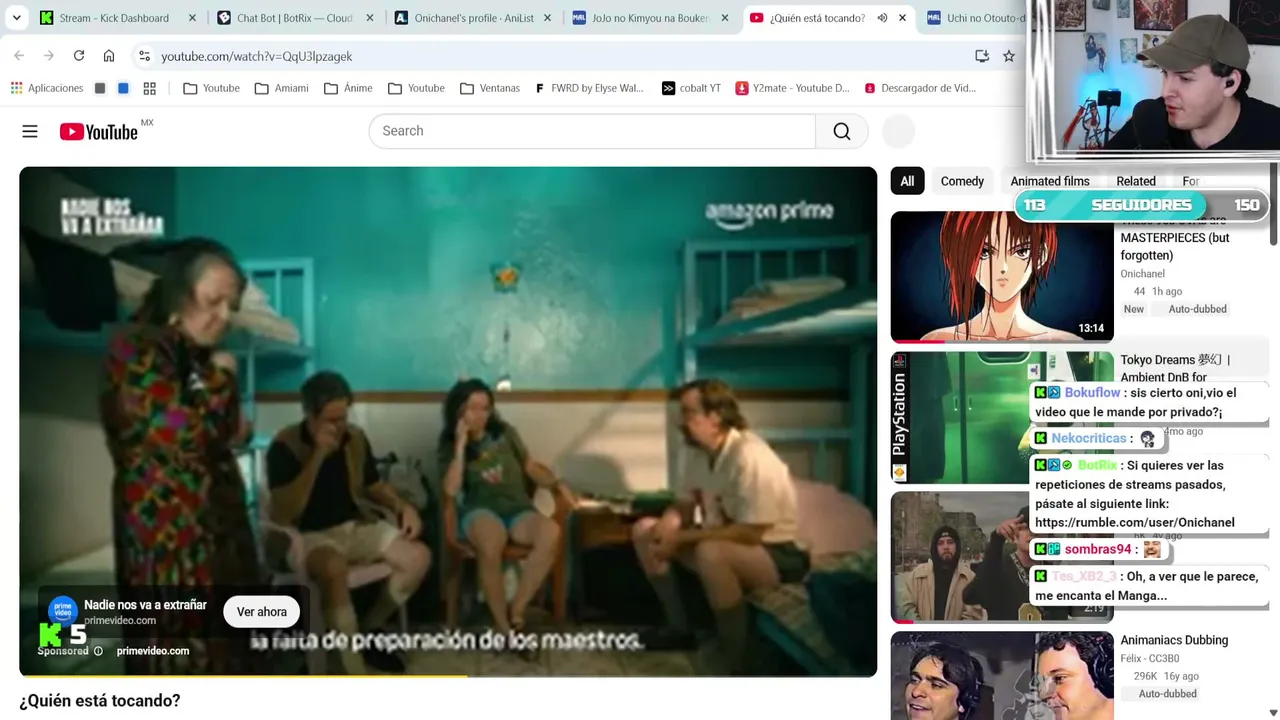This screenshot has height=720, width=1280.
Task: Mute the ¿Quién está tocando? tab audio
Action: pyautogui.click(x=882, y=18)
